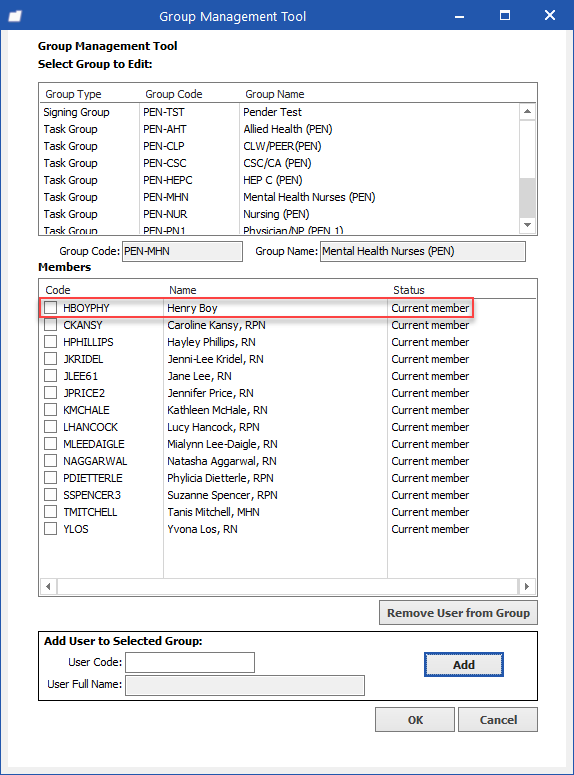The width and height of the screenshot is (574, 775).
Task: Select the Allied Health (PEN) group
Action: 279,129
